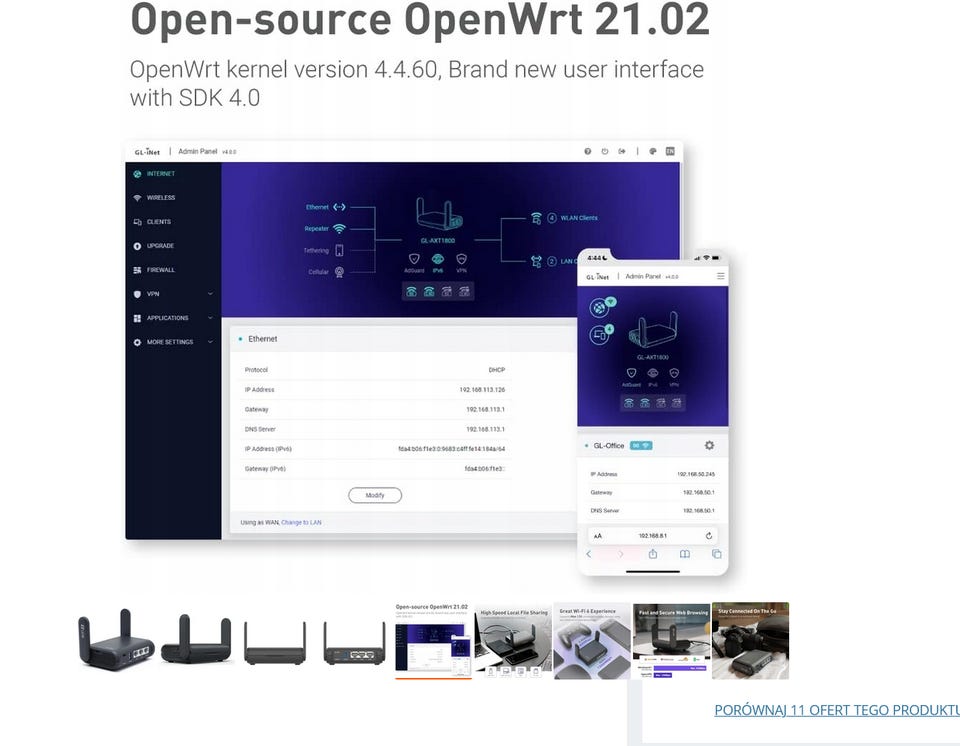
Task: Open UPGRADE in the admin panel sidebar
Action: pos(160,246)
